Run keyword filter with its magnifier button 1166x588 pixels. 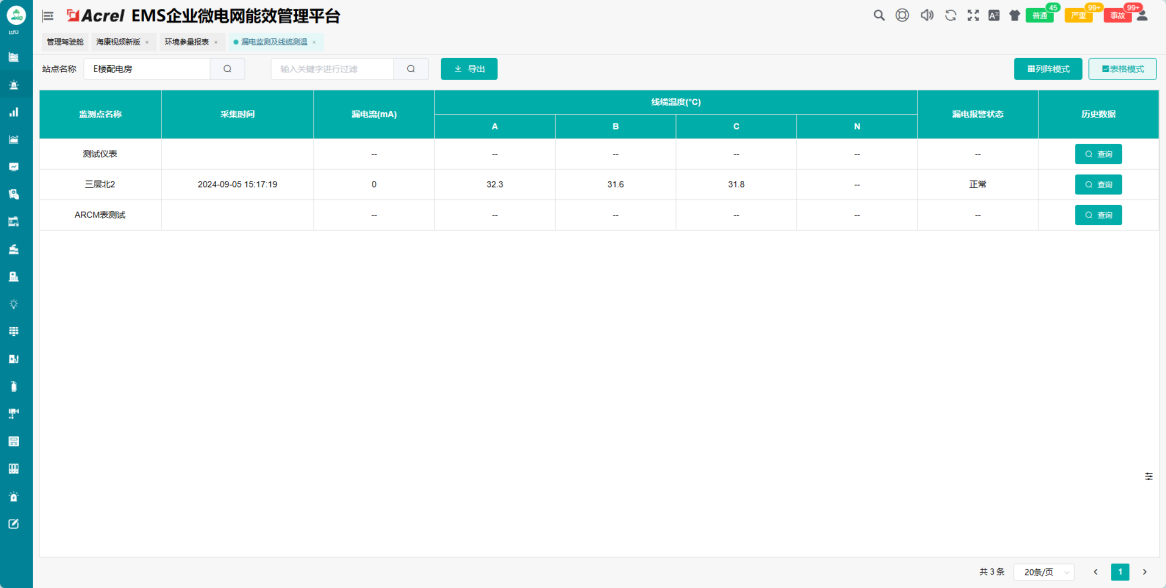(x=411, y=69)
